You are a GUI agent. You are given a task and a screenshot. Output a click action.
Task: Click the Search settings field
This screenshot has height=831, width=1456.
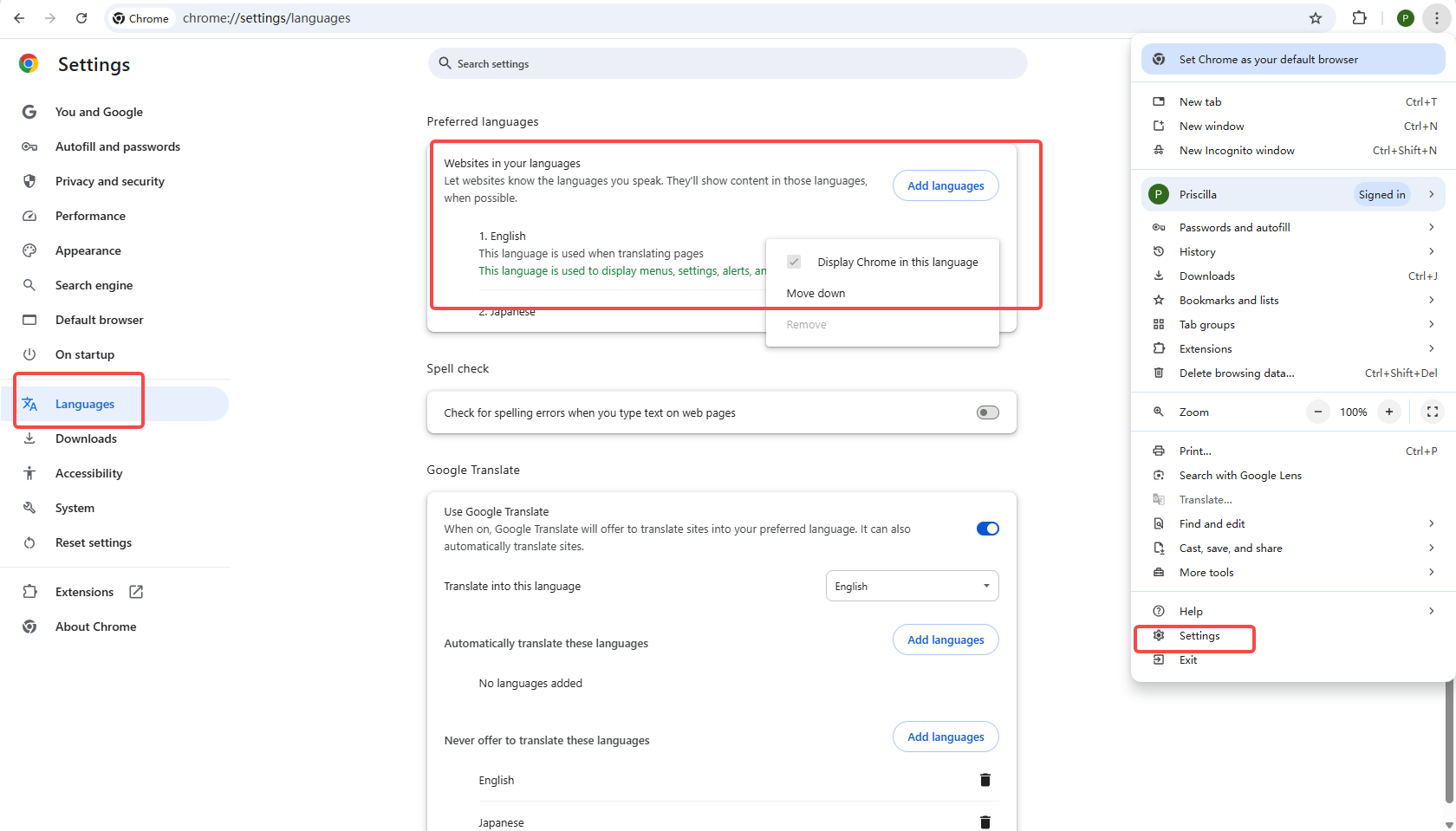[x=727, y=62]
